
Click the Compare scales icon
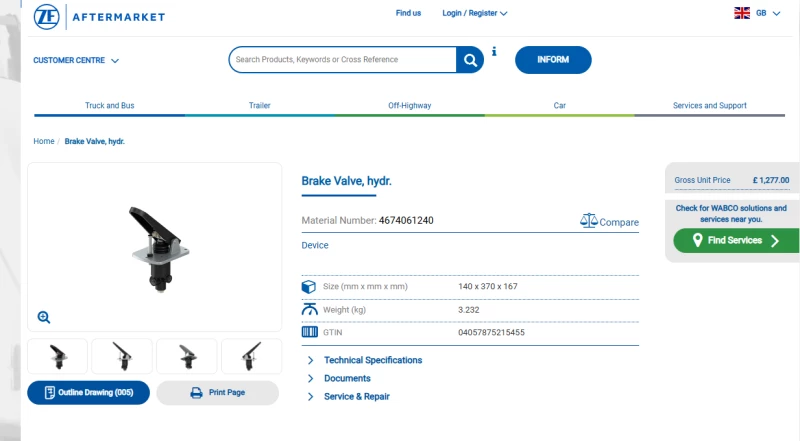coord(589,220)
